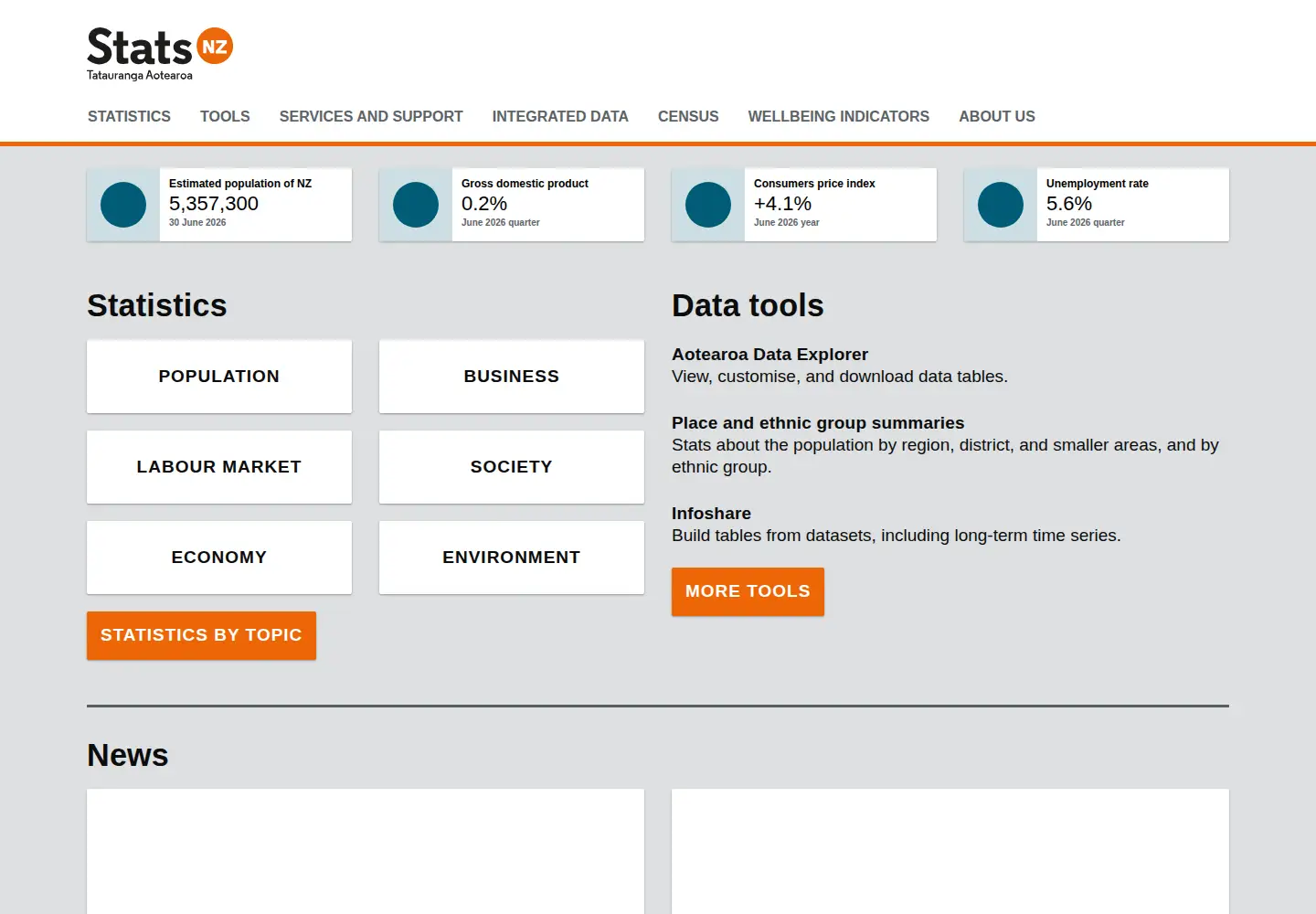Image resolution: width=1316 pixels, height=914 pixels.
Task: Click the unemployment value 5.6%
Action: coord(1069,204)
